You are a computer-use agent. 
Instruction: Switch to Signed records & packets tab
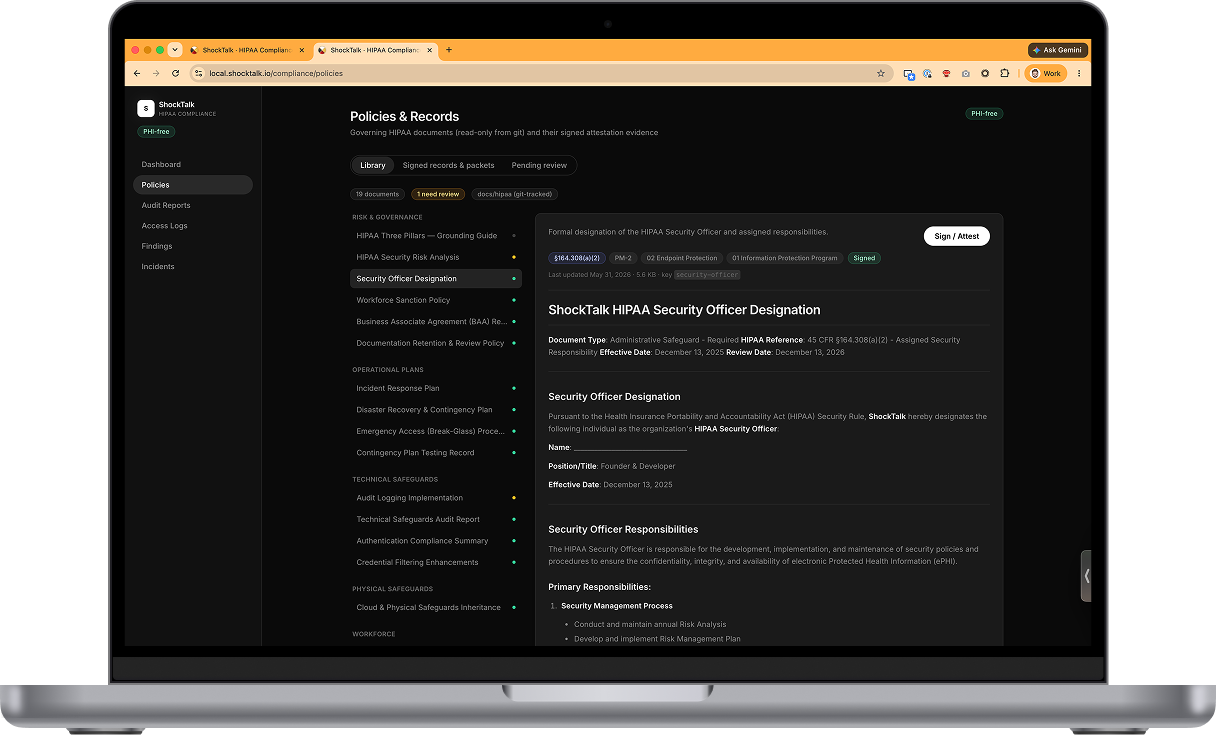point(448,165)
